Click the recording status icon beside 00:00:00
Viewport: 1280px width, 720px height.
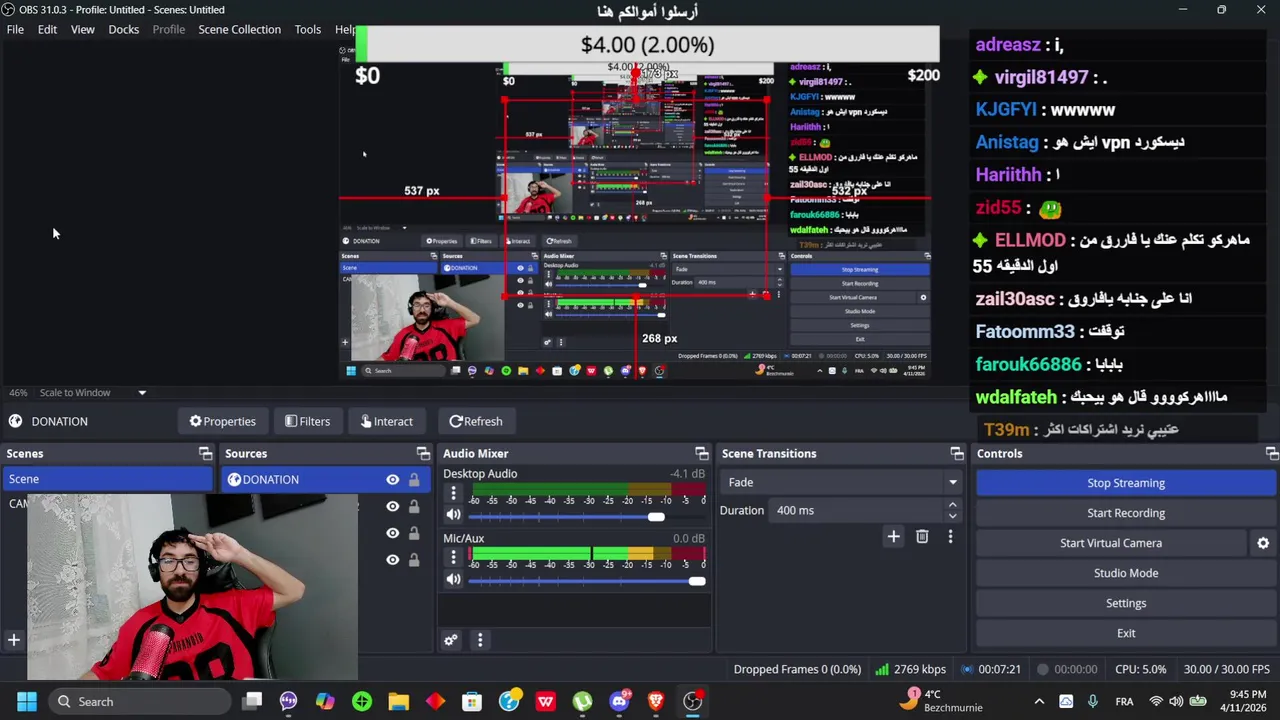pyautogui.click(x=1043, y=669)
